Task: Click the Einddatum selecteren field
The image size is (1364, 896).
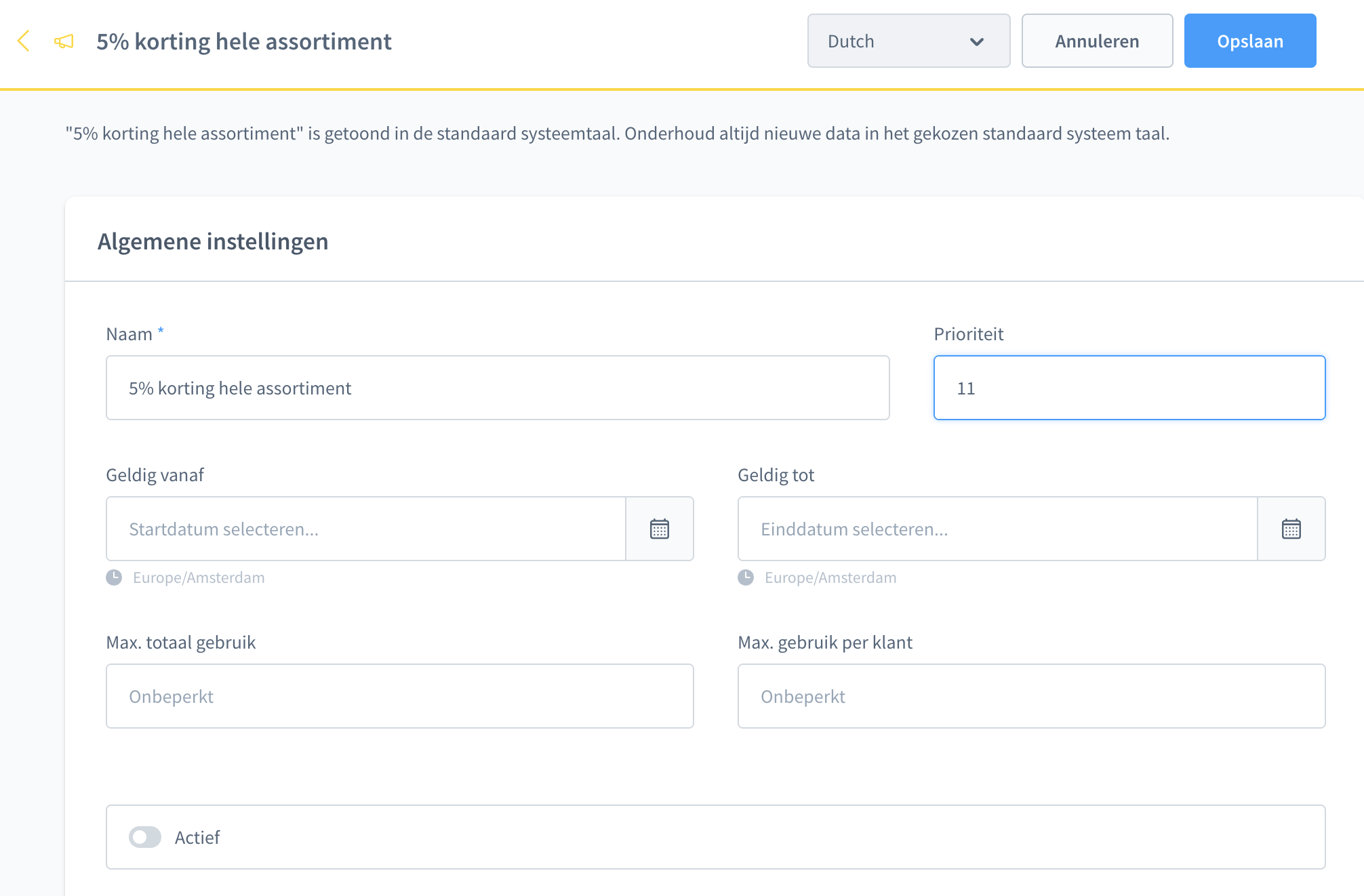Action: pos(997,529)
